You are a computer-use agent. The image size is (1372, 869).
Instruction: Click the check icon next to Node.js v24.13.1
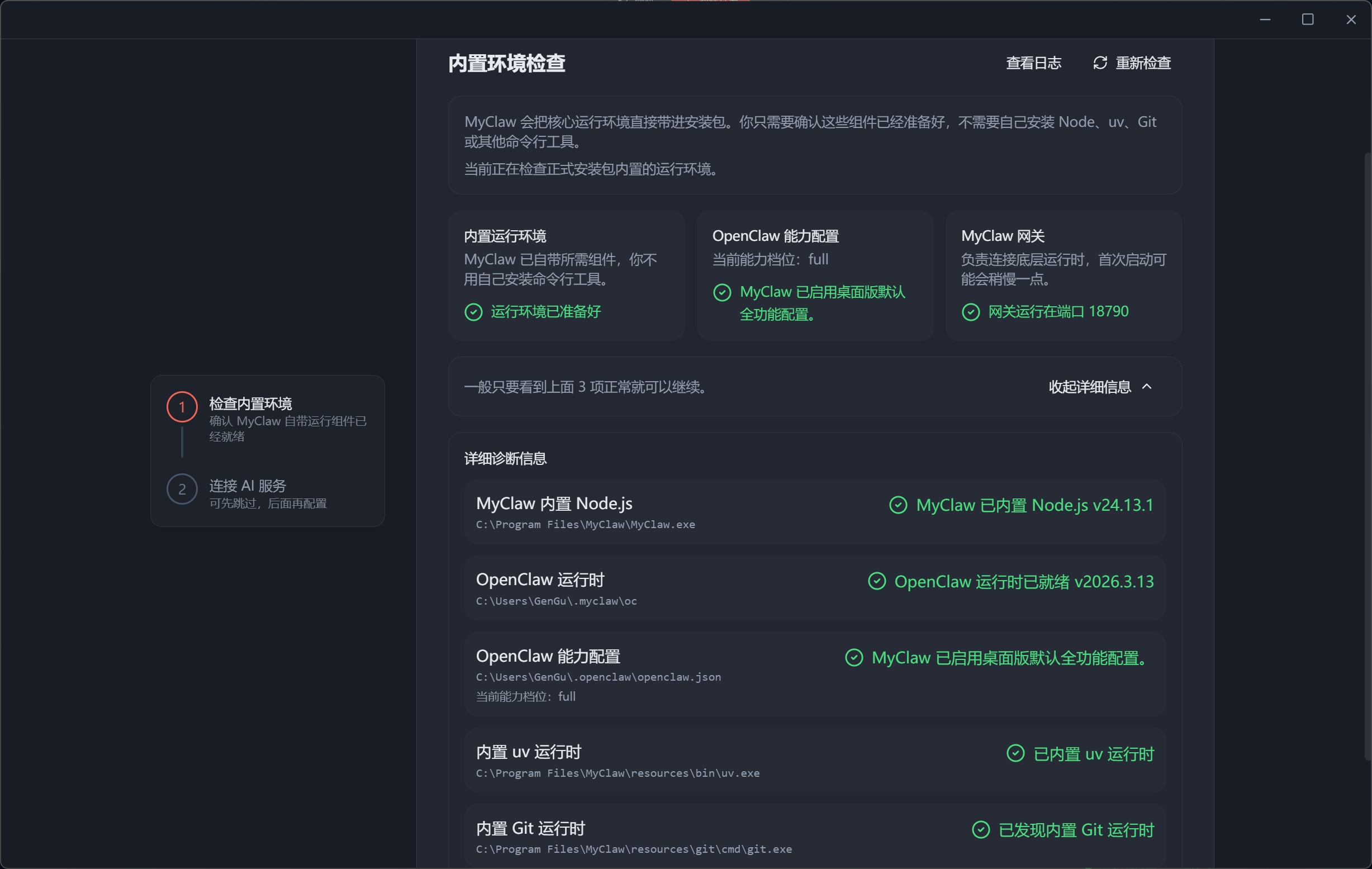(x=899, y=505)
